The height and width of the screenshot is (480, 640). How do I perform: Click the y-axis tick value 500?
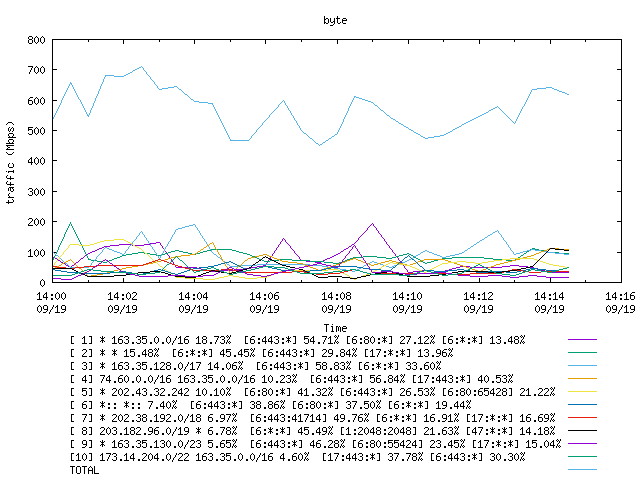tap(36, 131)
